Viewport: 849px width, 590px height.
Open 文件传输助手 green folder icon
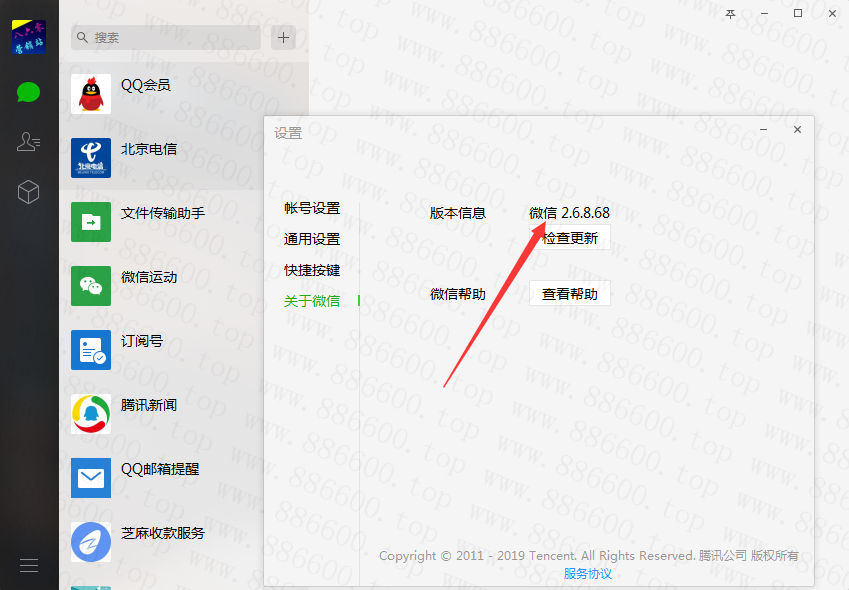(x=91, y=222)
